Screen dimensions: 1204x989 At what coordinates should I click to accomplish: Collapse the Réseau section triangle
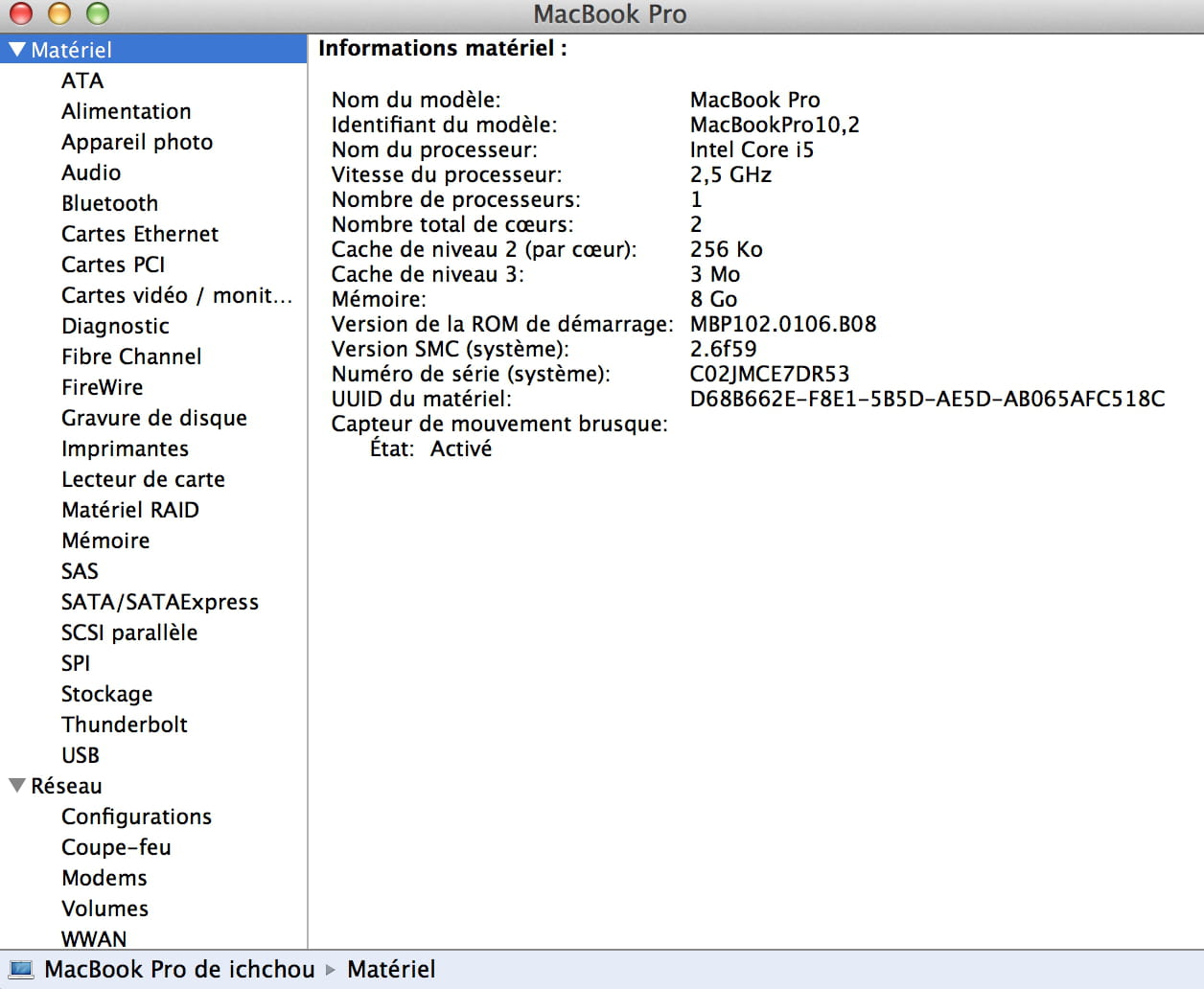click(16, 786)
